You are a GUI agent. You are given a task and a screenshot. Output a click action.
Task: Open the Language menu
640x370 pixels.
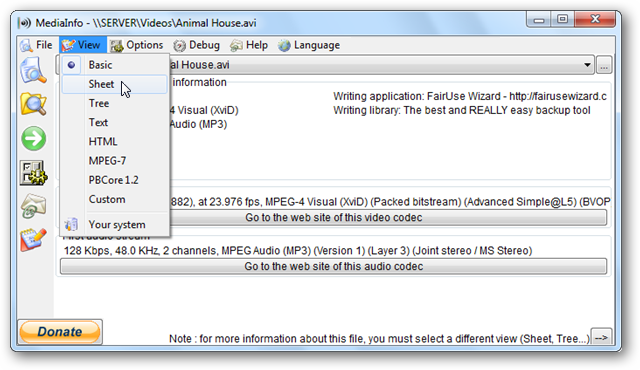click(x=309, y=45)
